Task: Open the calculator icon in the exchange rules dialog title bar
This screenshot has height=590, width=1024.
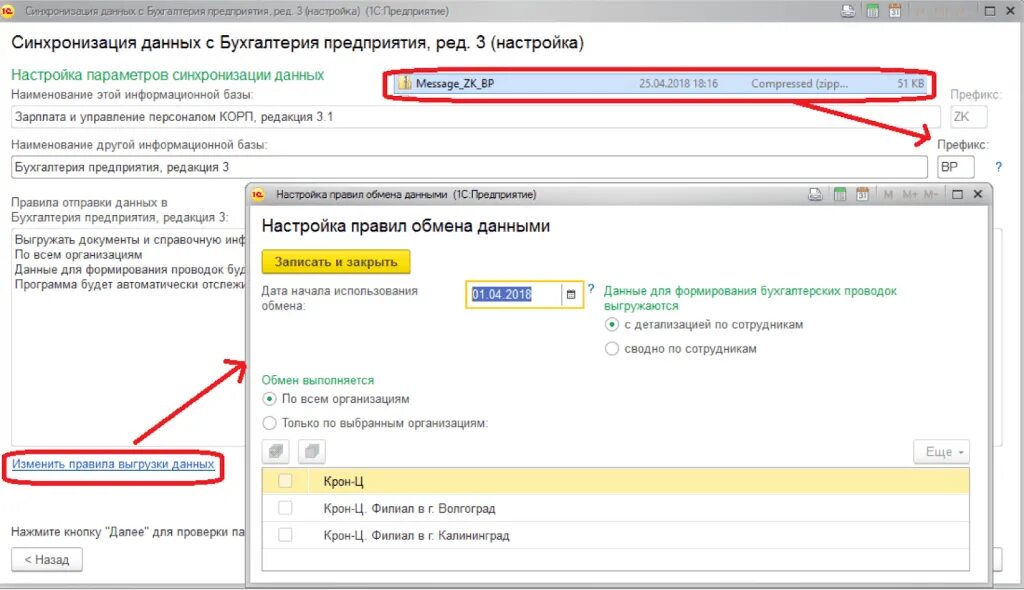Action: 840,194
